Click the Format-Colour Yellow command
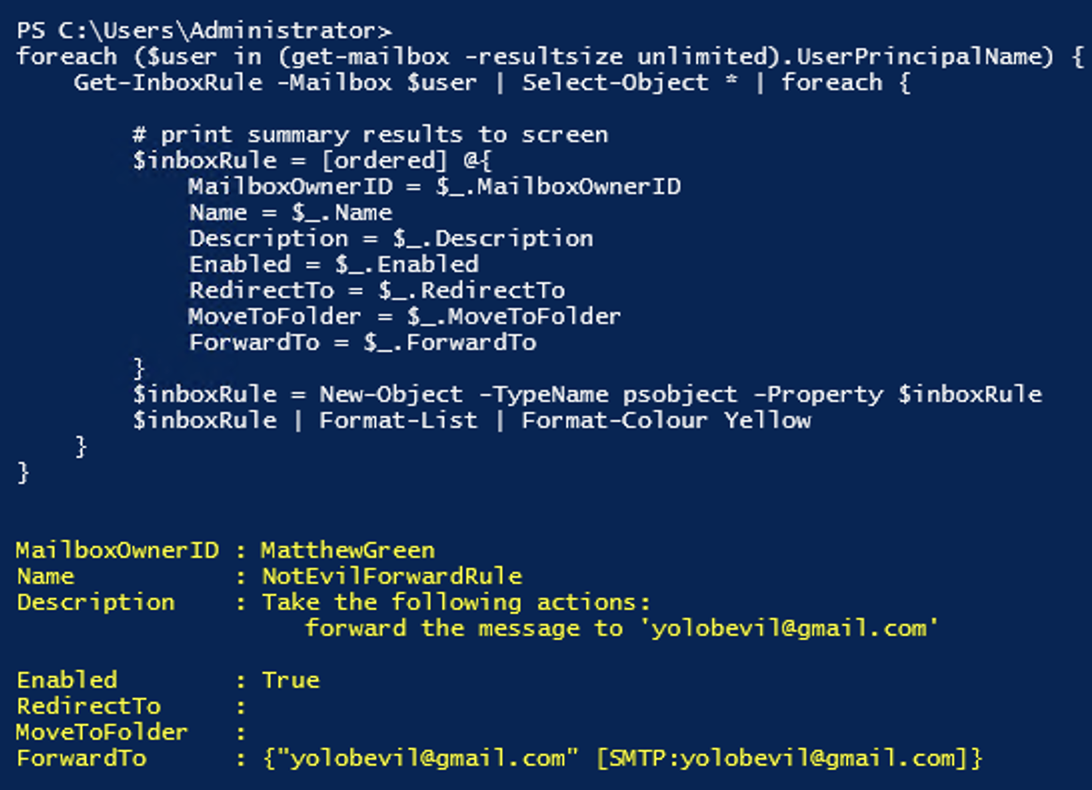 (x=666, y=421)
